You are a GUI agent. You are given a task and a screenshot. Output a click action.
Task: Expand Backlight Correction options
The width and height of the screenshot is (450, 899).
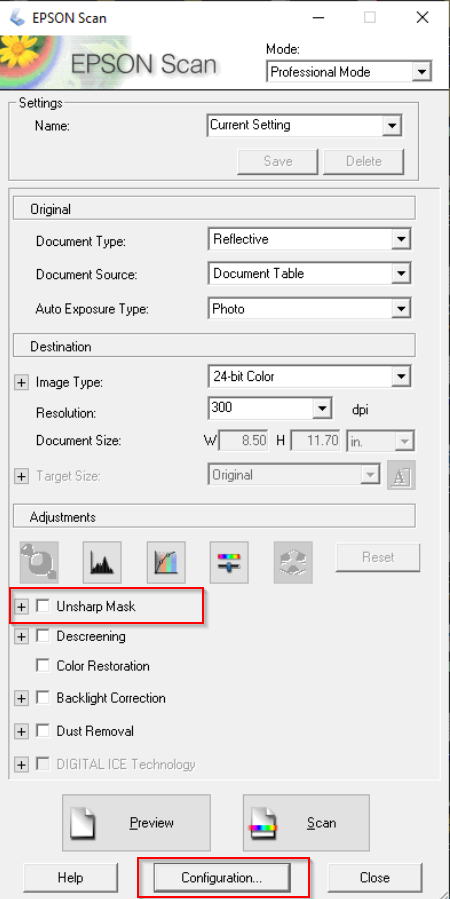coord(21,698)
